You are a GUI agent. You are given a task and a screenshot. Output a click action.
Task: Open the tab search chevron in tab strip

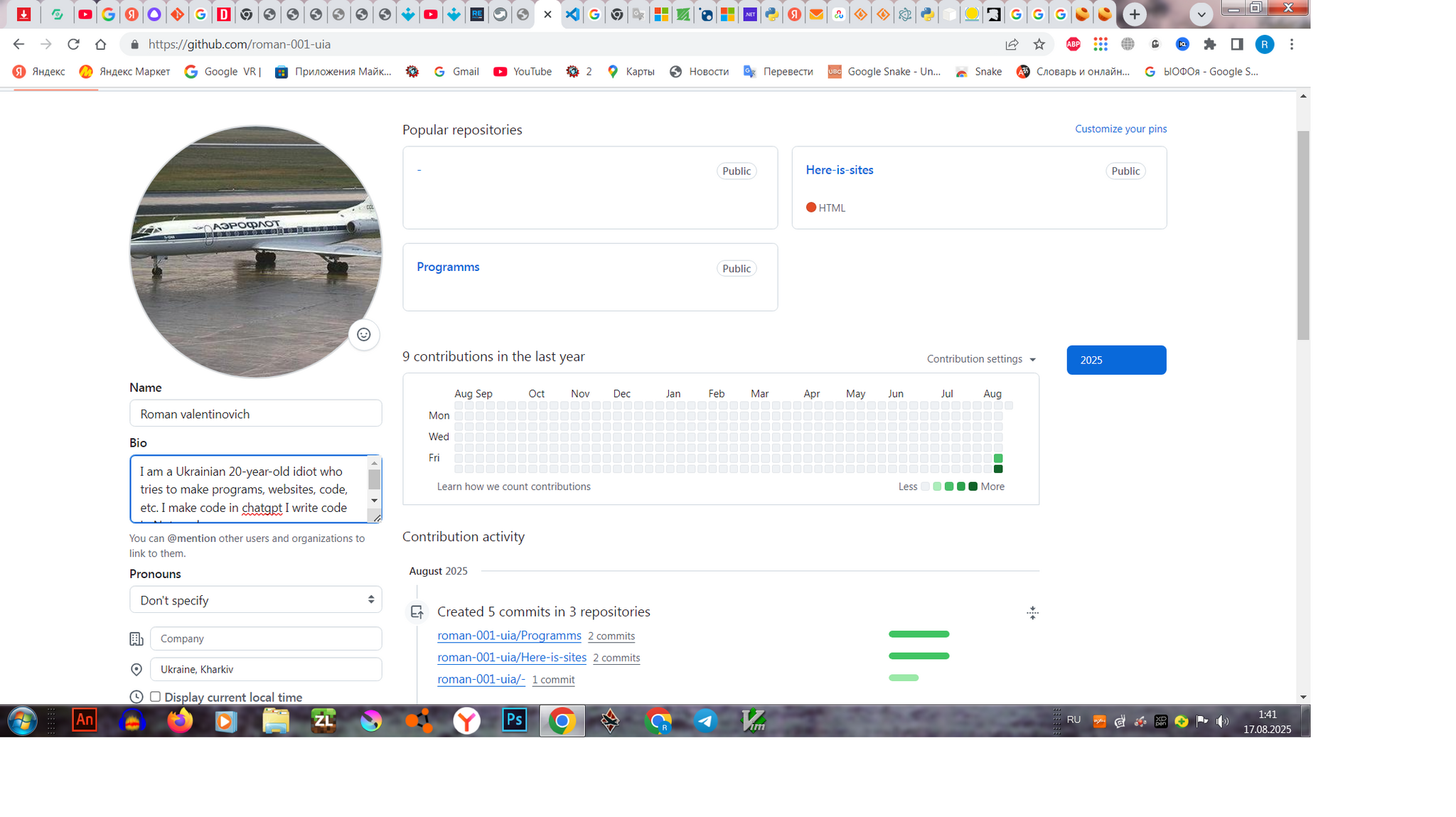tap(1201, 14)
